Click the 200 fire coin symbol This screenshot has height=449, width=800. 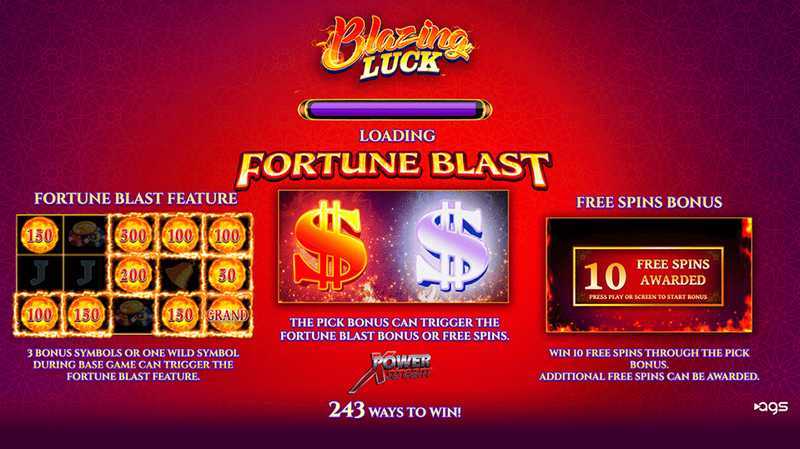click(133, 275)
